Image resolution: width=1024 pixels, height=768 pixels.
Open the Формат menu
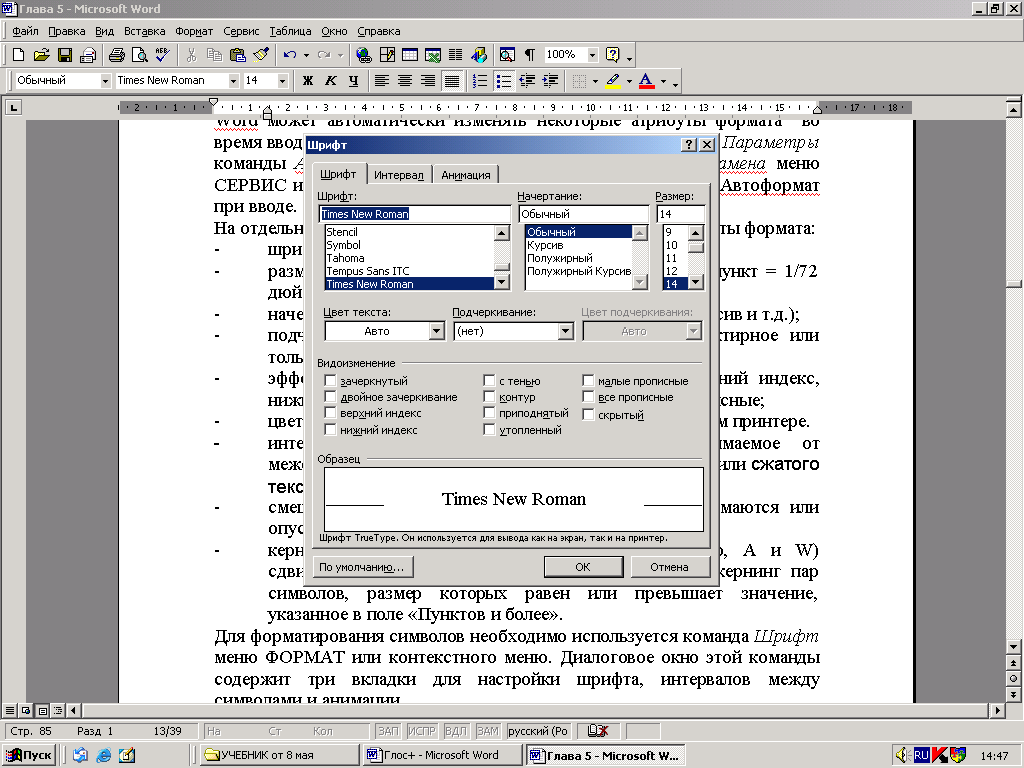[x=194, y=31]
